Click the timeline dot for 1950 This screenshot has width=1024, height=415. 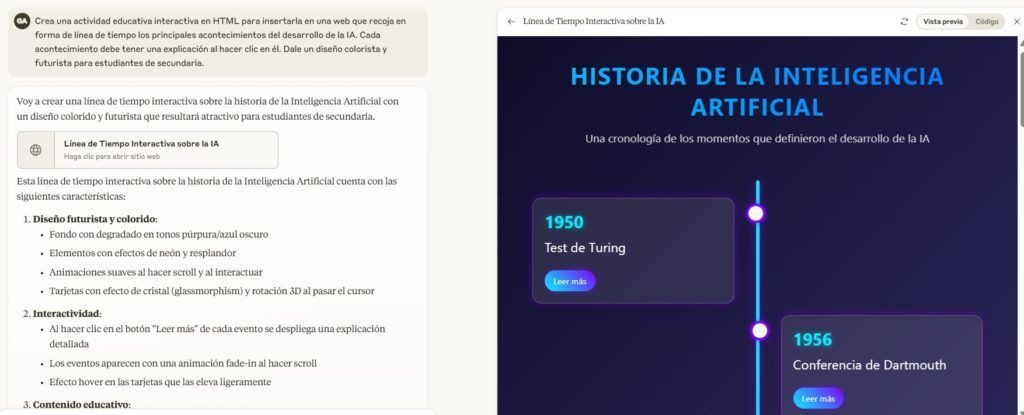click(x=756, y=213)
